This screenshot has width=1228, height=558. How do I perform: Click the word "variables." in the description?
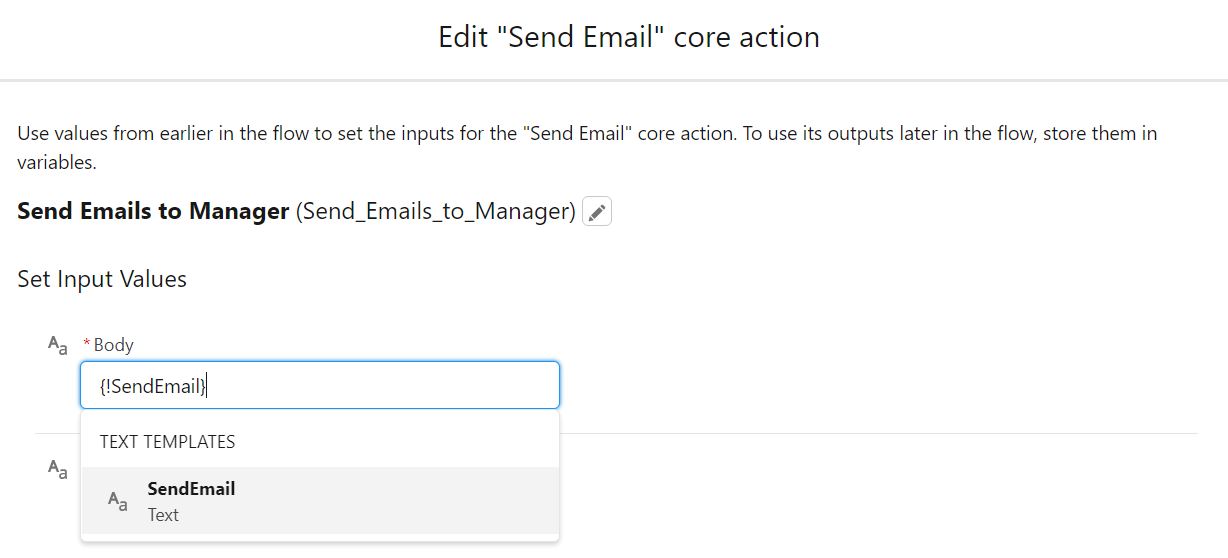coord(57,163)
